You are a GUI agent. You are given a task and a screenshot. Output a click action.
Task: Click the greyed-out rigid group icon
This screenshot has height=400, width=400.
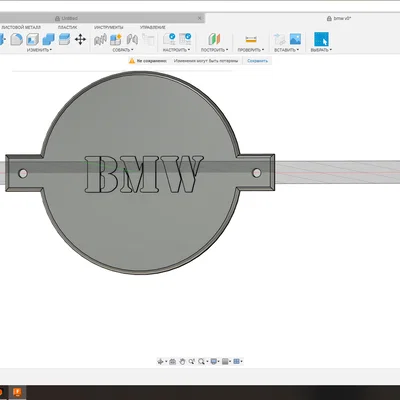pos(148,39)
